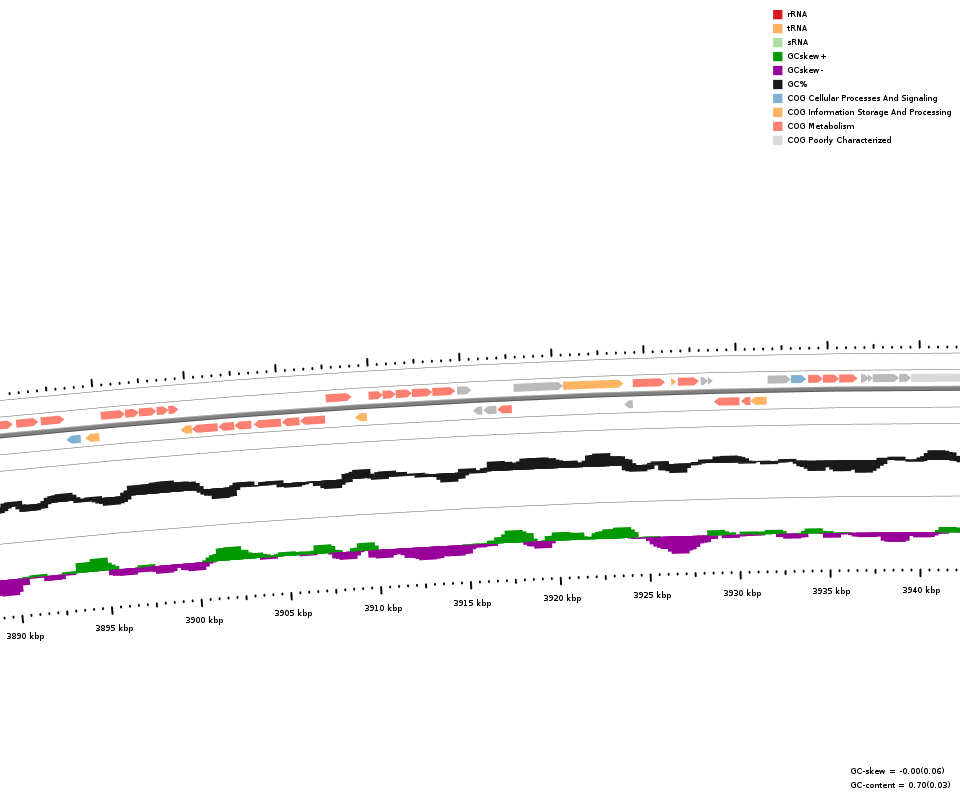960x800 pixels.
Task: Select the "3935 kbp" scale label
Action: [x=831, y=591]
